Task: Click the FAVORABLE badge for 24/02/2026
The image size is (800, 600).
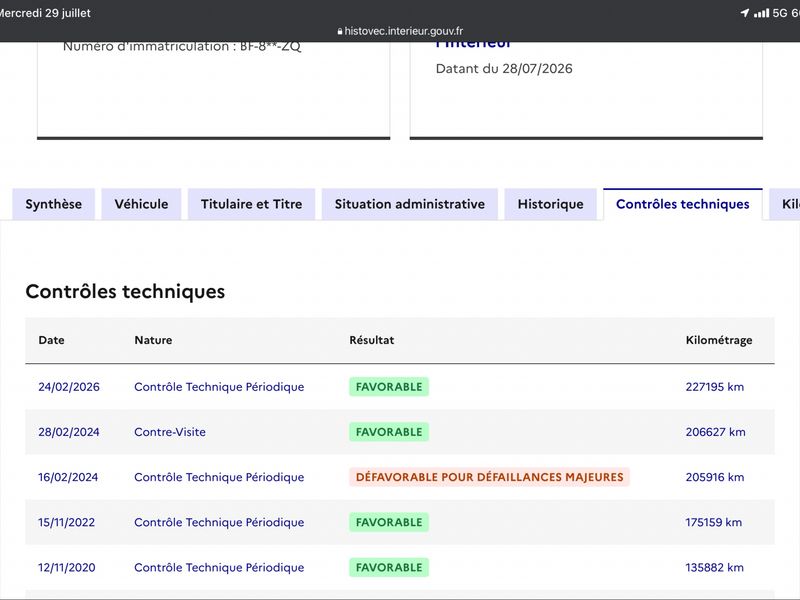Action: pyautogui.click(x=389, y=387)
